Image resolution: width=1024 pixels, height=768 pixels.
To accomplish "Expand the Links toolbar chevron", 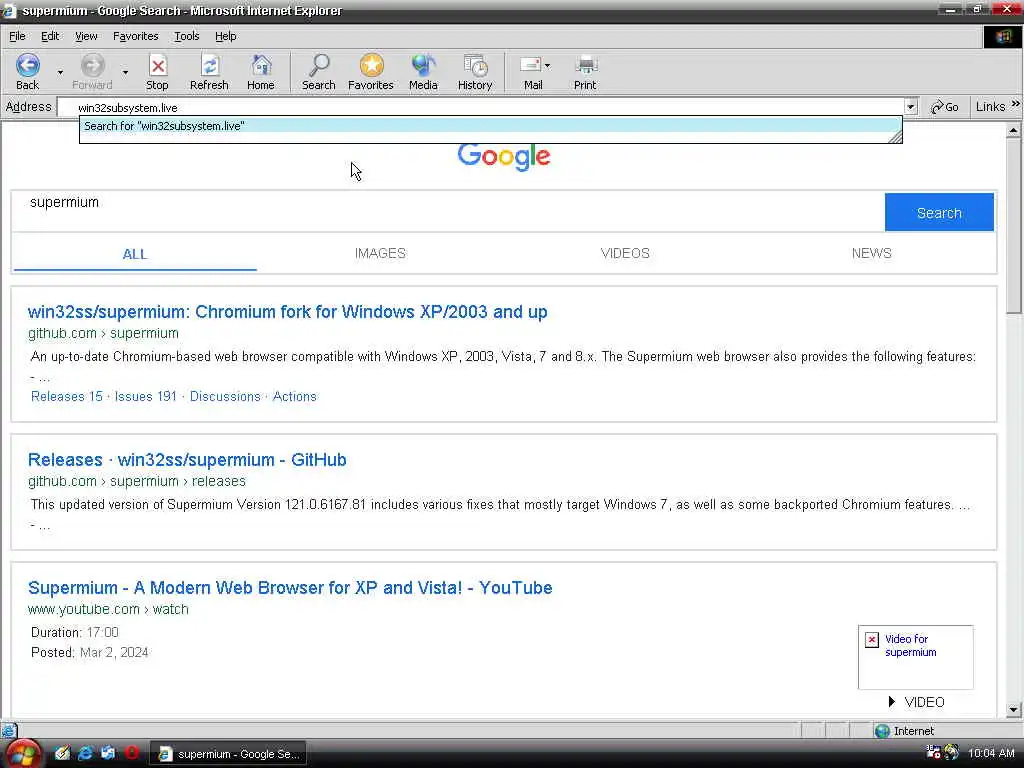I will click(1016, 104).
